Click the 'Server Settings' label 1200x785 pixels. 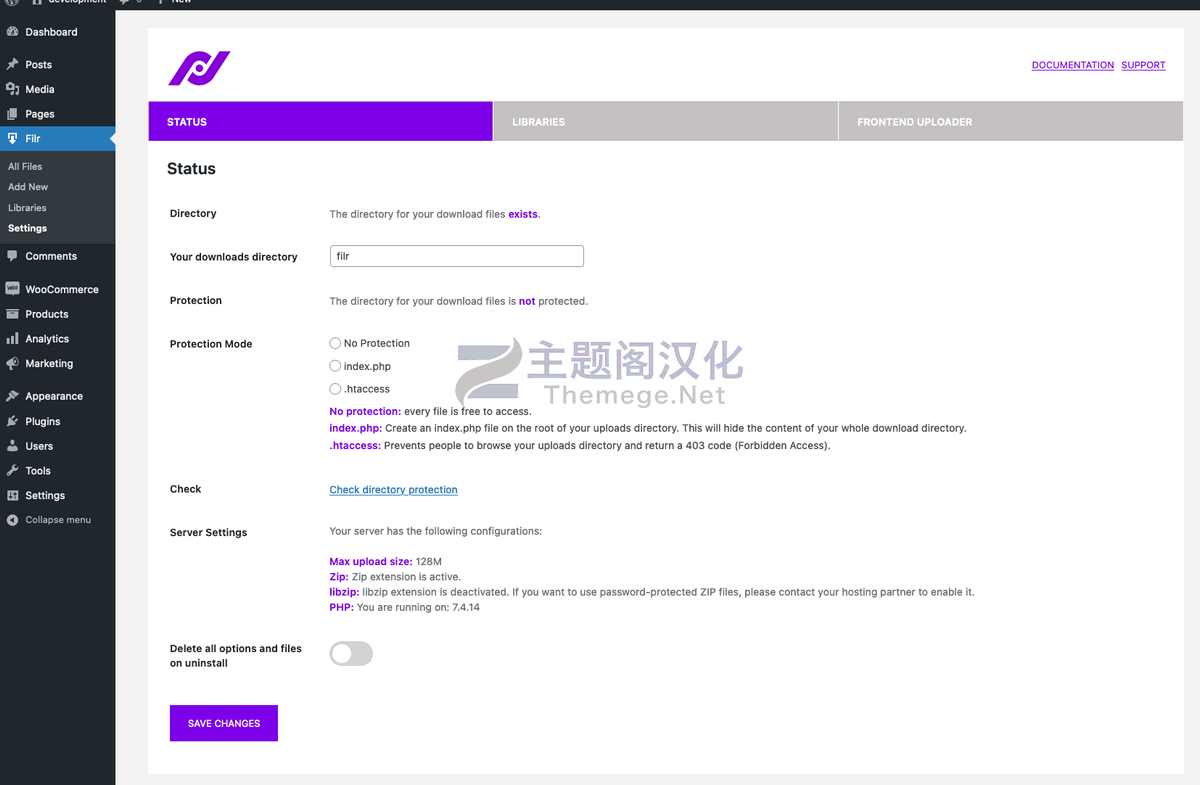point(208,533)
